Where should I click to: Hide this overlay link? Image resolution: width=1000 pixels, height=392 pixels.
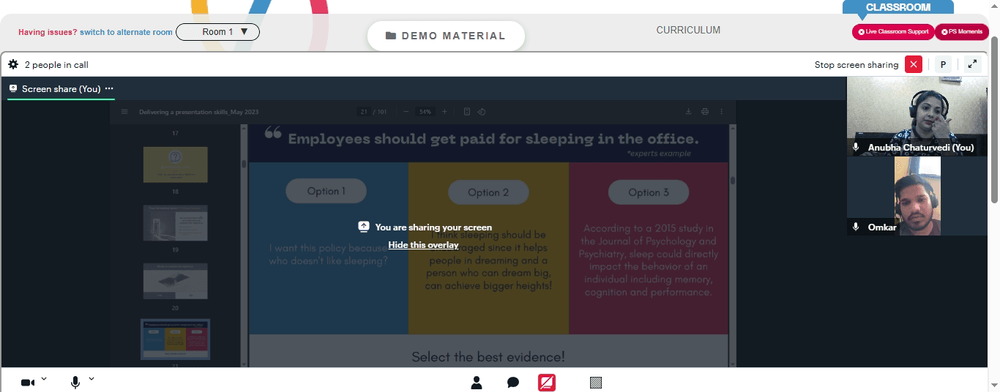point(423,245)
